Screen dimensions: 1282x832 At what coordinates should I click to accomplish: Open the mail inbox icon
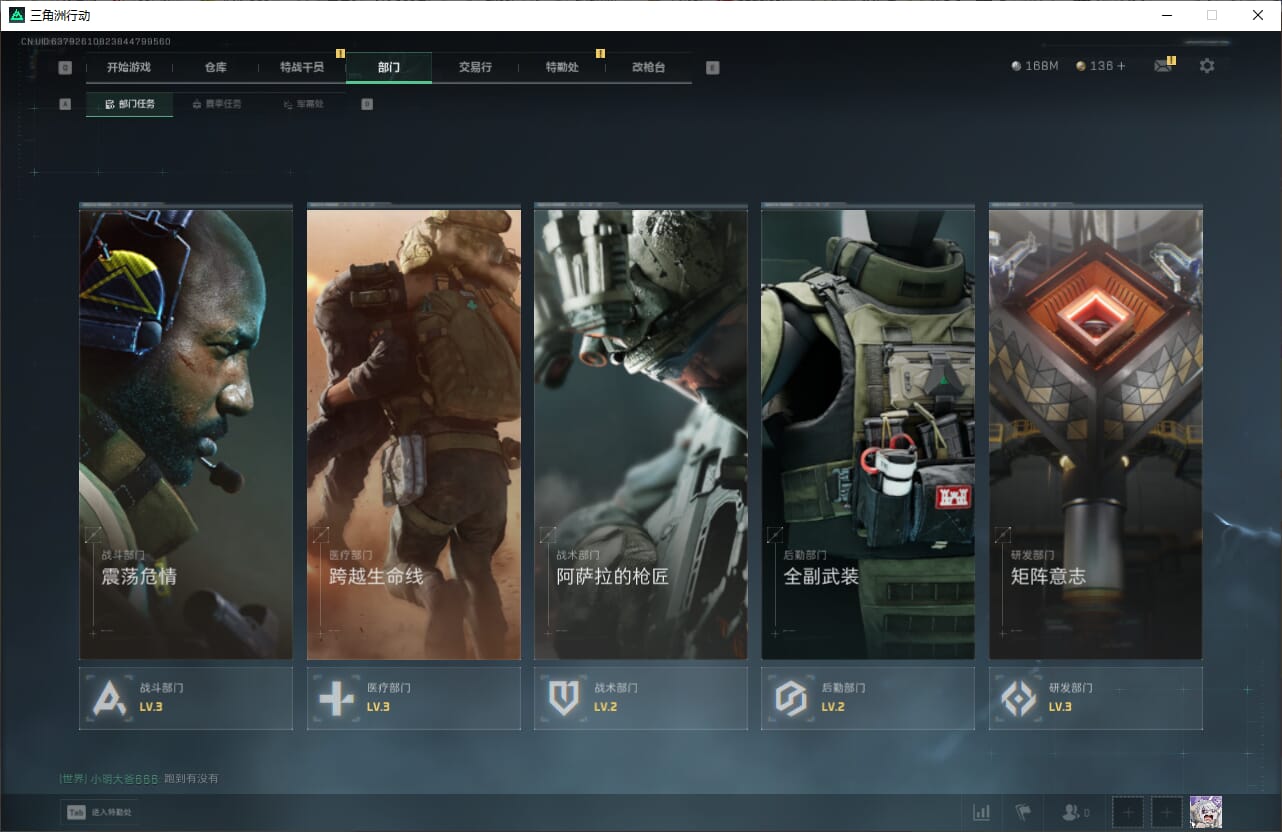click(x=1162, y=66)
